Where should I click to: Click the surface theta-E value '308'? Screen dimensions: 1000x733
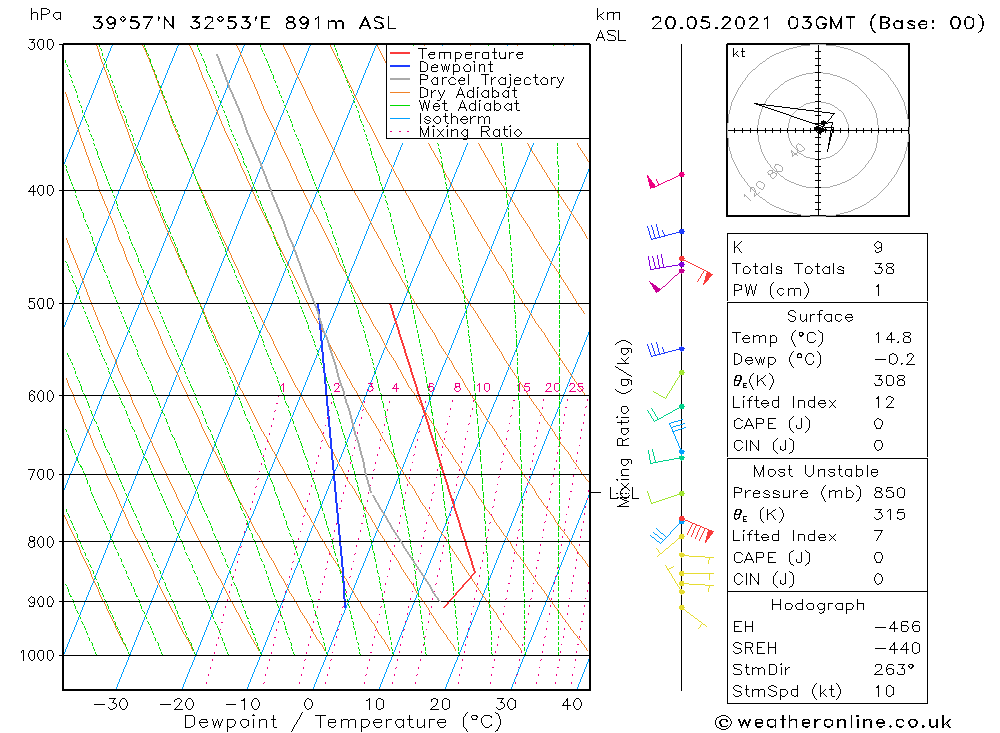point(890,381)
